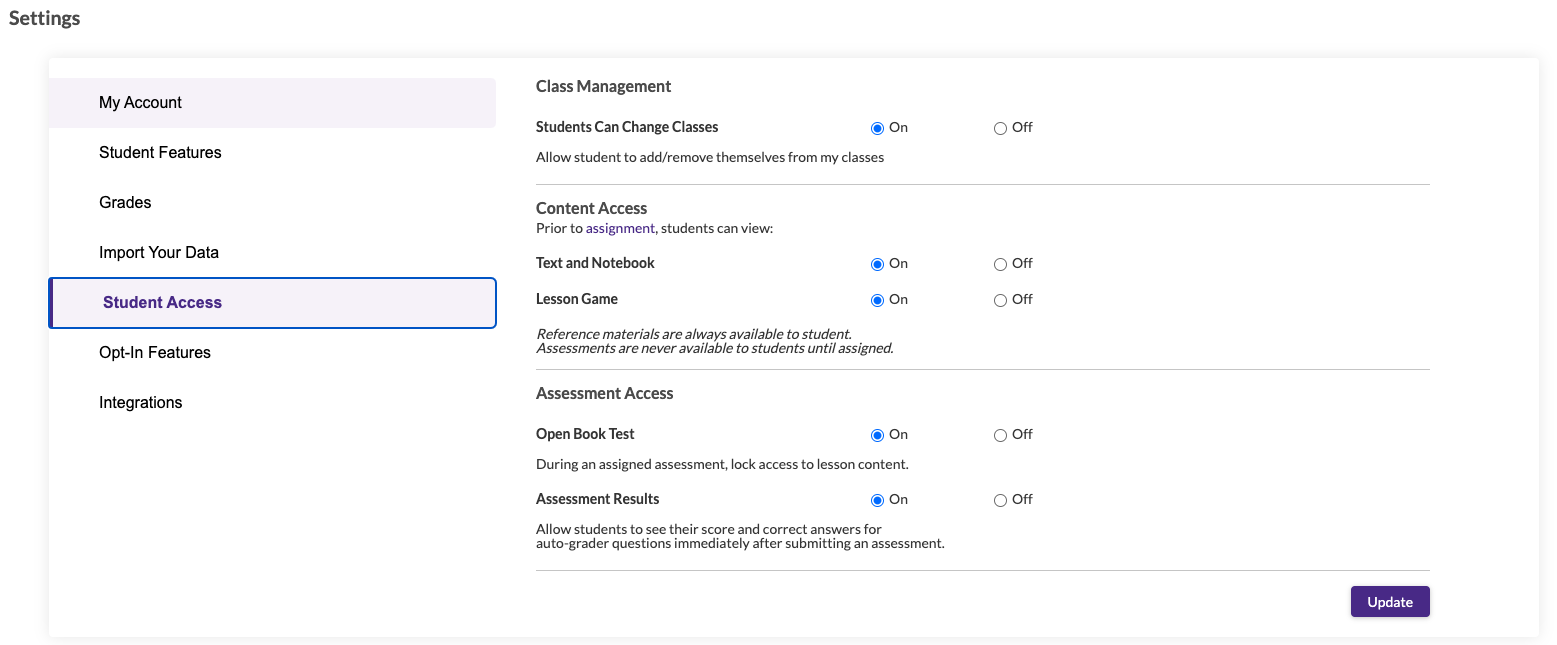Viewport: 1557px width, 645px height.
Task: Turn off Lesson Game viewing
Action: (999, 299)
